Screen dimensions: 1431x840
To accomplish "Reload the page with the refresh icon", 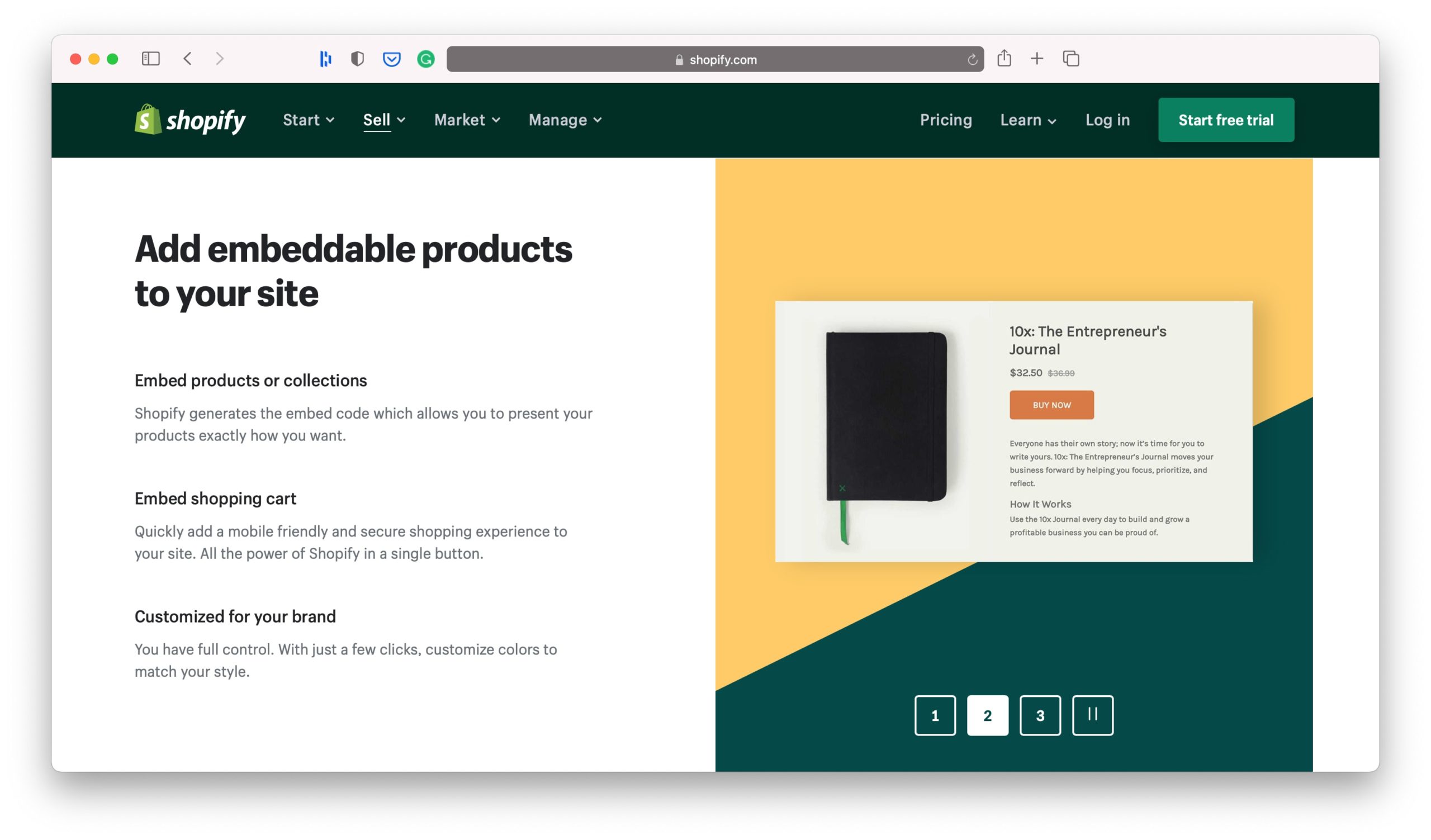I will coord(972,60).
